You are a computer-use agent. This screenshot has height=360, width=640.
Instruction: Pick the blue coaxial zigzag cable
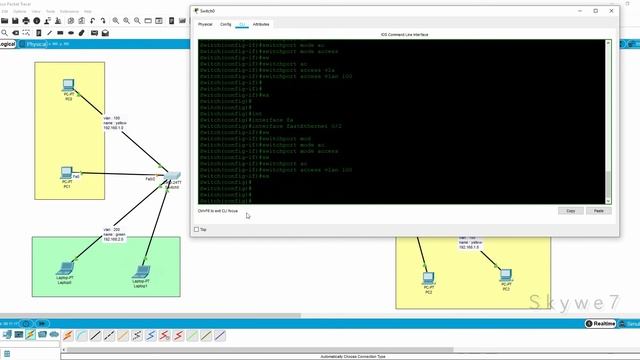(151, 336)
